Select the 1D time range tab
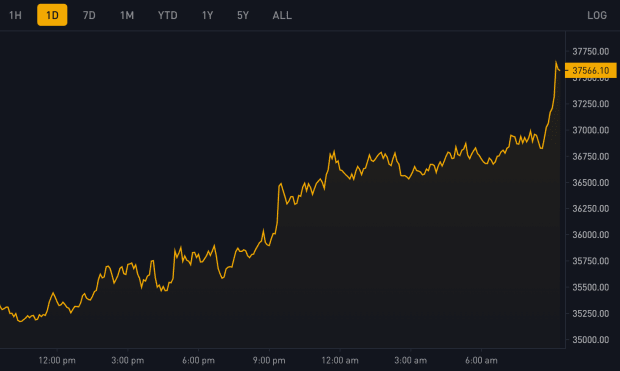Image resolution: width=620 pixels, height=371 pixels. tap(52, 15)
